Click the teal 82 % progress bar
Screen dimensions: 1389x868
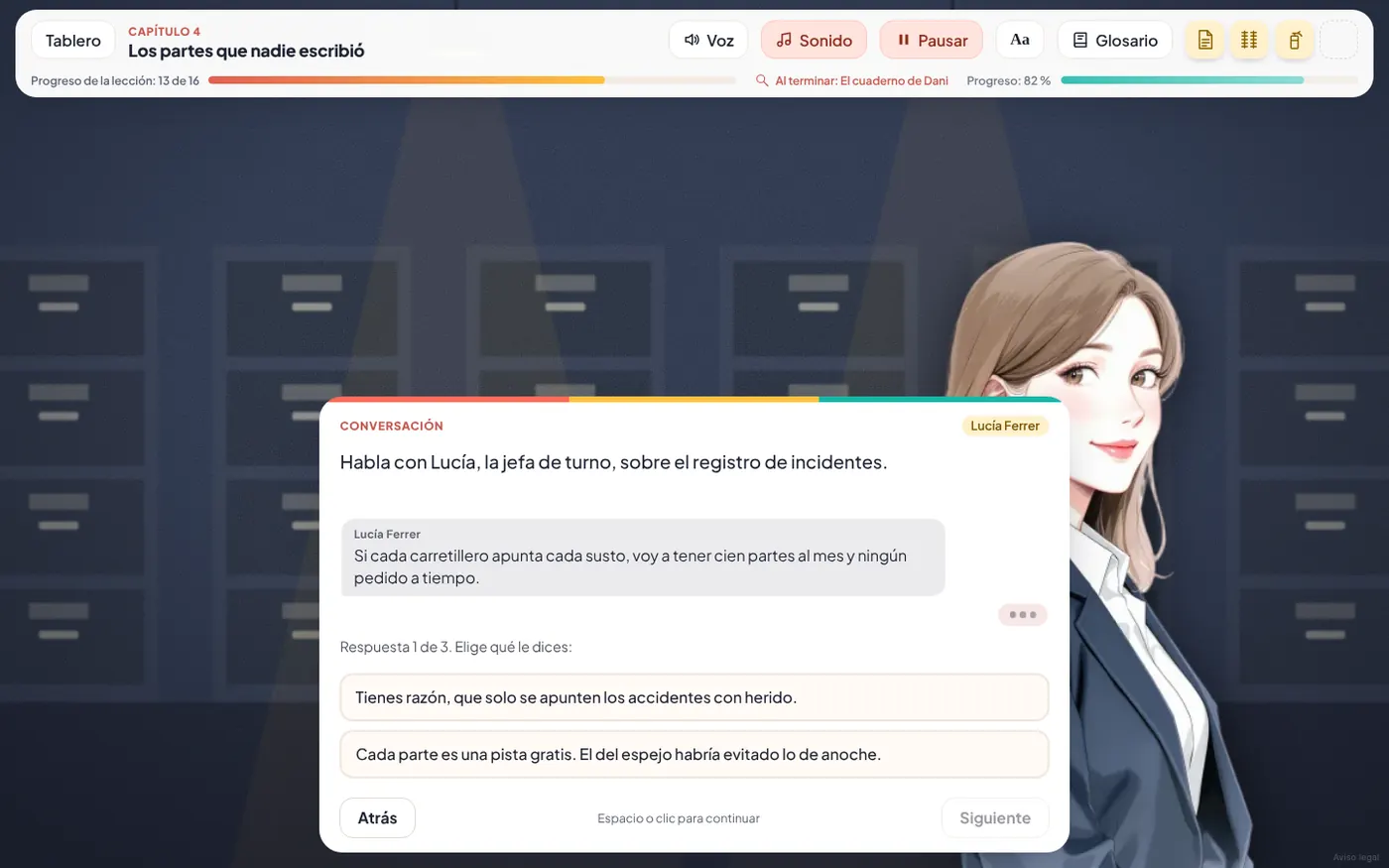(x=1209, y=80)
